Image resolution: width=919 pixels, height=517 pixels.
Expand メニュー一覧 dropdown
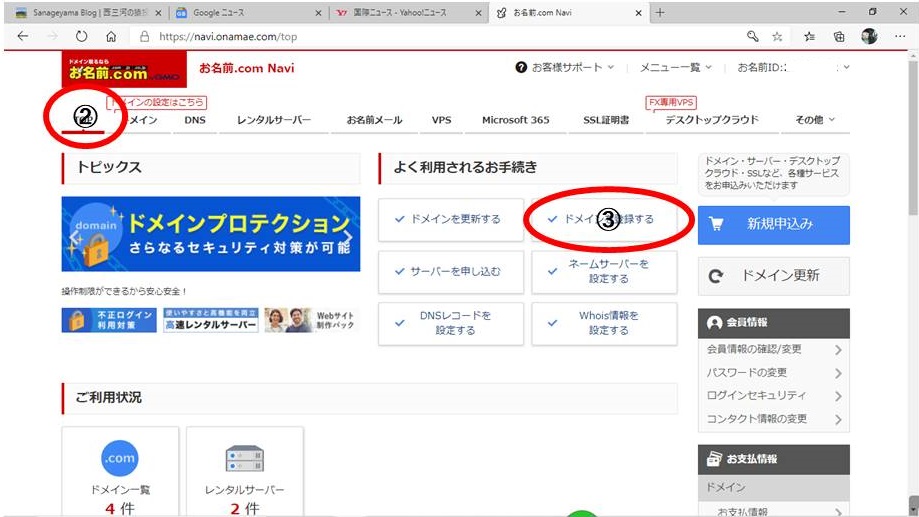(675, 67)
